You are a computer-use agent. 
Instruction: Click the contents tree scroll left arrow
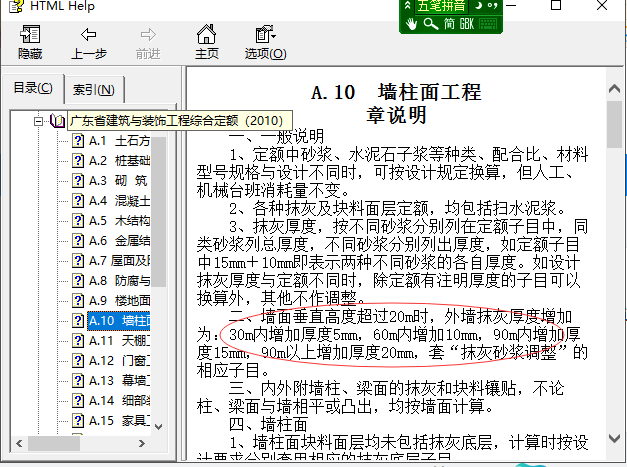(19, 443)
